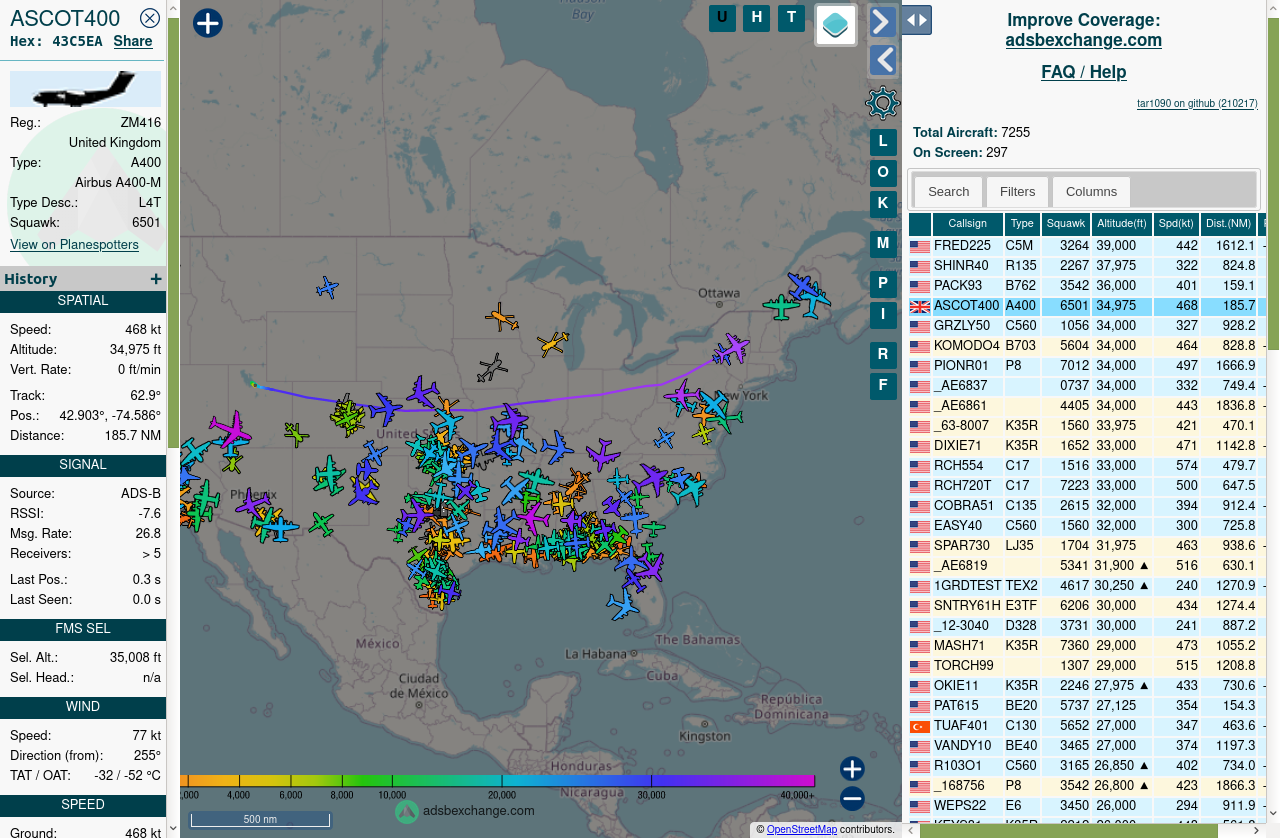
Task: Click the black outlined aircraft icon
Action: tap(491, 367)
